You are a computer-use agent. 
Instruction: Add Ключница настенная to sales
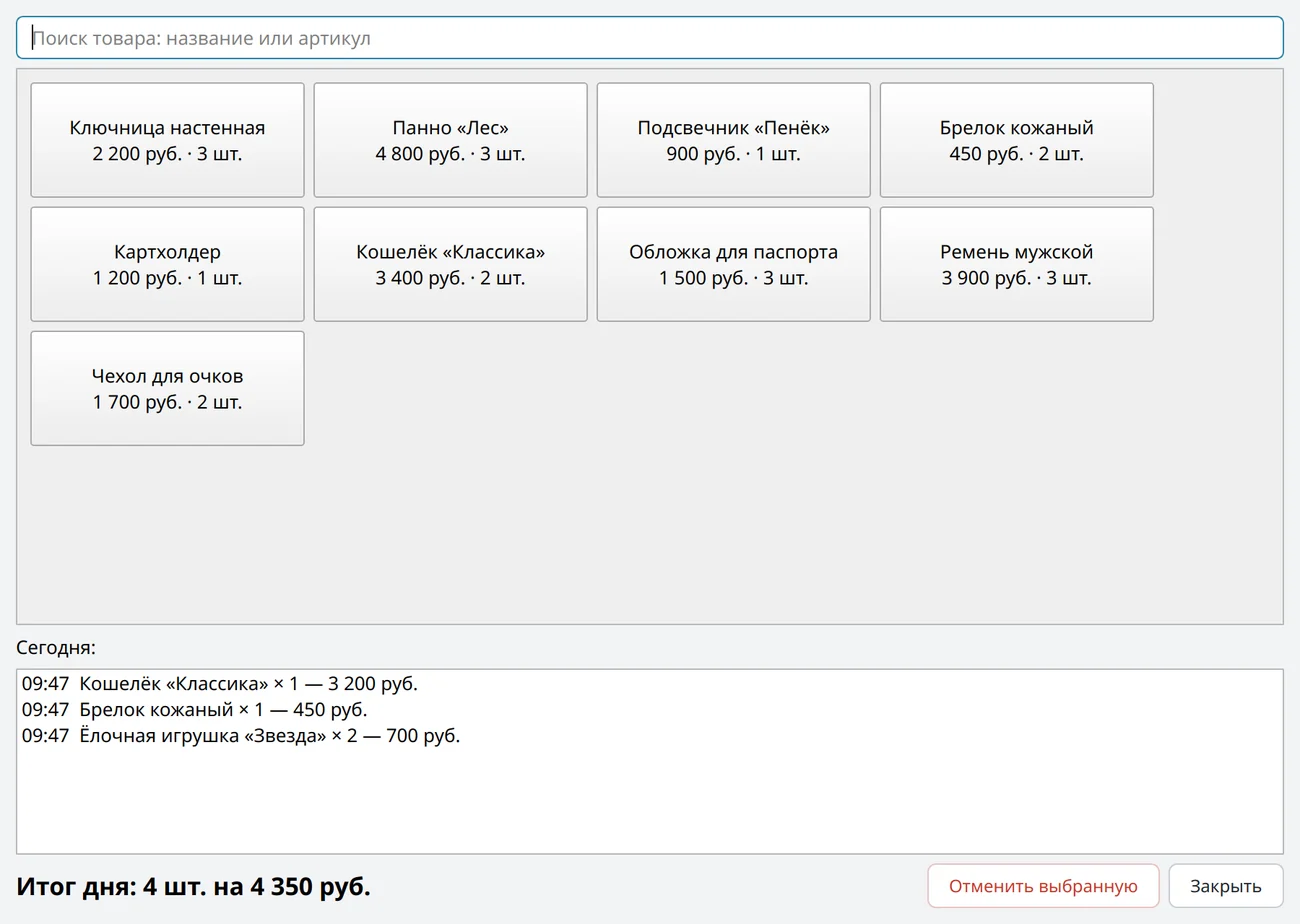pos(167,140)
